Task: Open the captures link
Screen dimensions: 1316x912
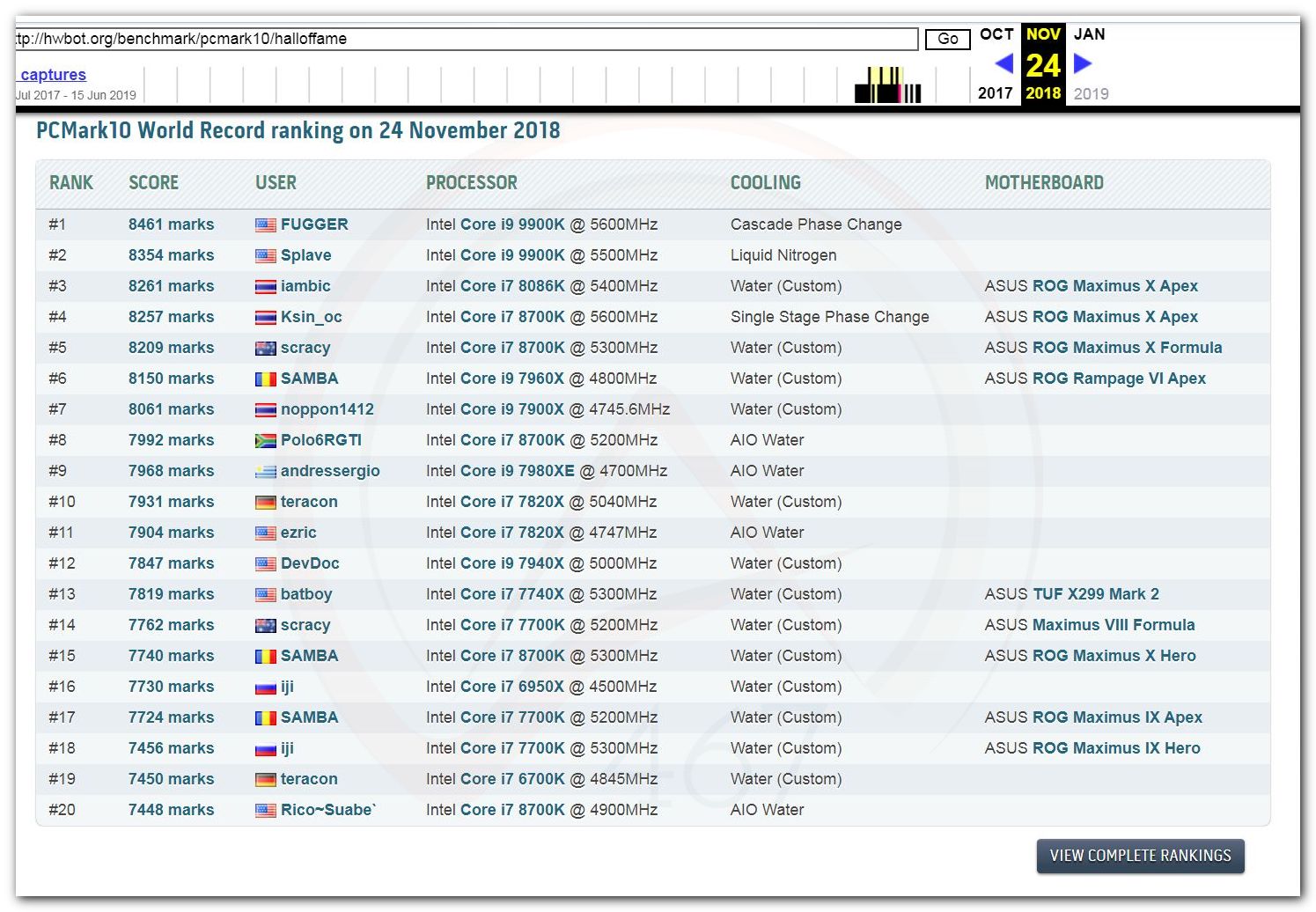Action: pyautogui.click(x=53, y=75)
